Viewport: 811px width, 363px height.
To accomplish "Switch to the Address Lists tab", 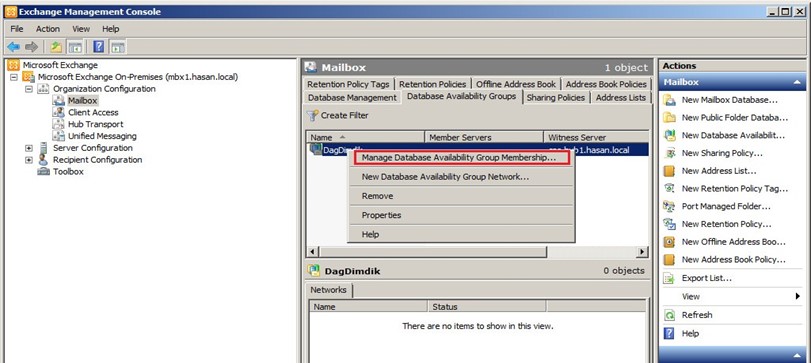I will click(x=621, y=98).
